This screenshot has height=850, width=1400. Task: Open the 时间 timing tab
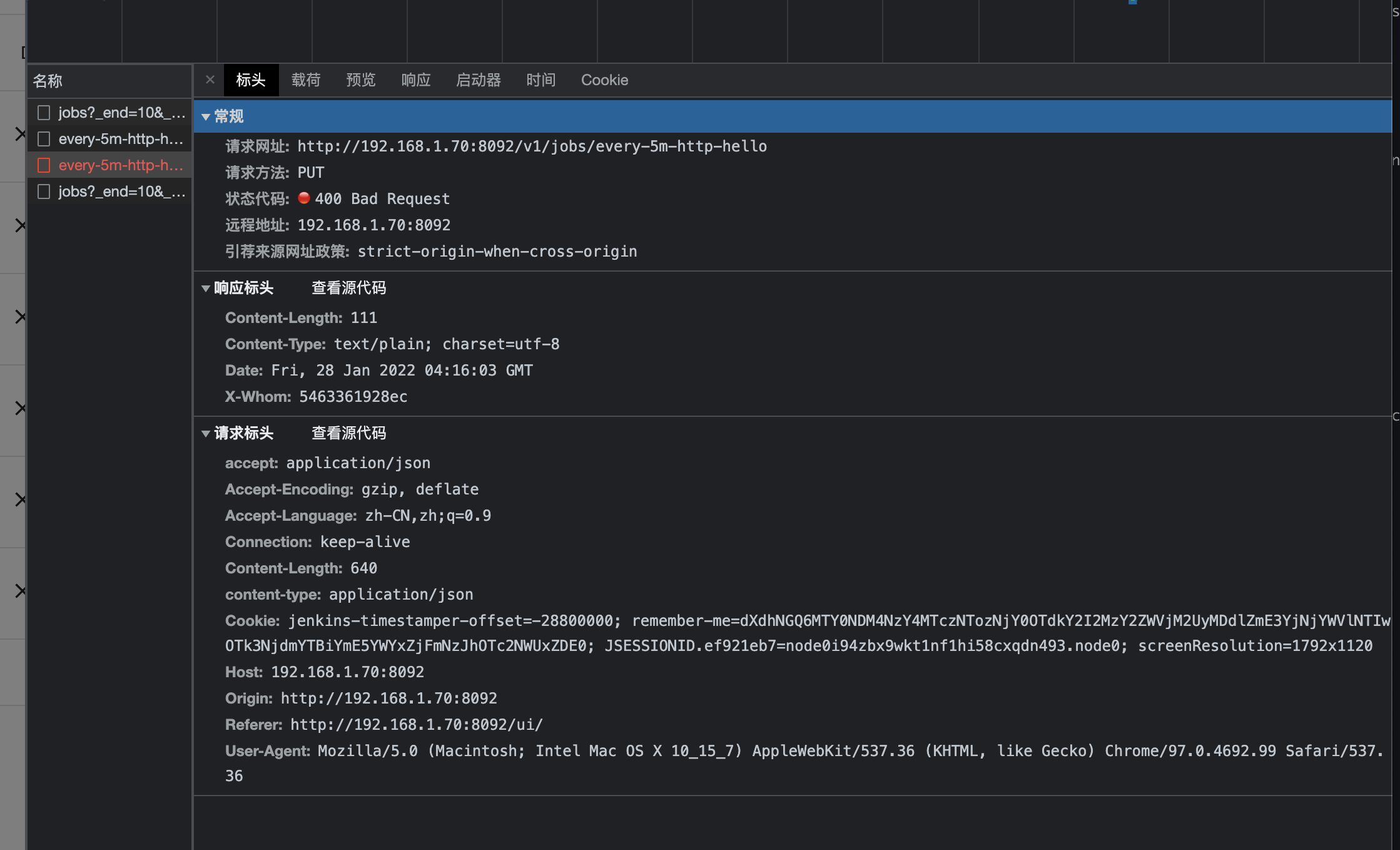(x=541, y=80)
